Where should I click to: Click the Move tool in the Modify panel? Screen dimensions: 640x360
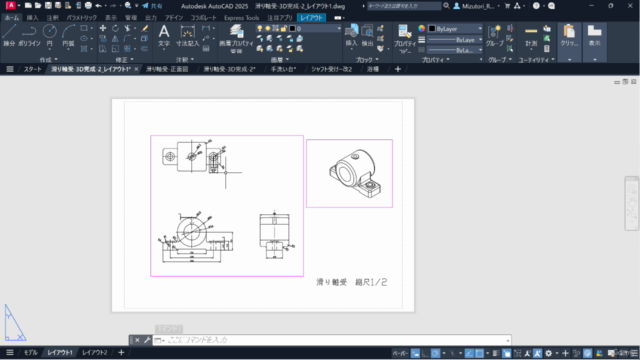(103, 28)
